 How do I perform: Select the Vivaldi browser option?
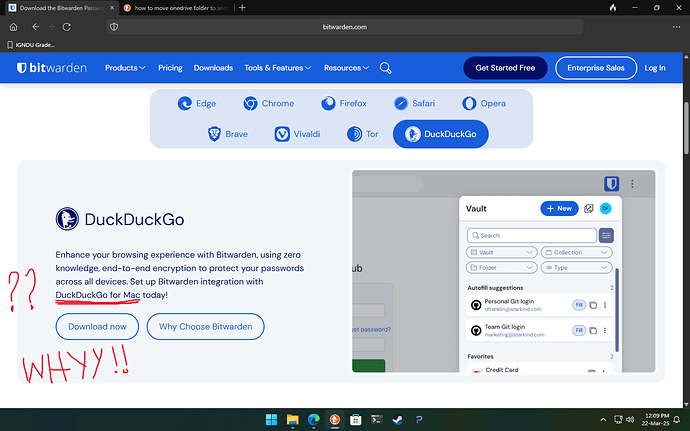pyautogui.click(x=297, y=134)
